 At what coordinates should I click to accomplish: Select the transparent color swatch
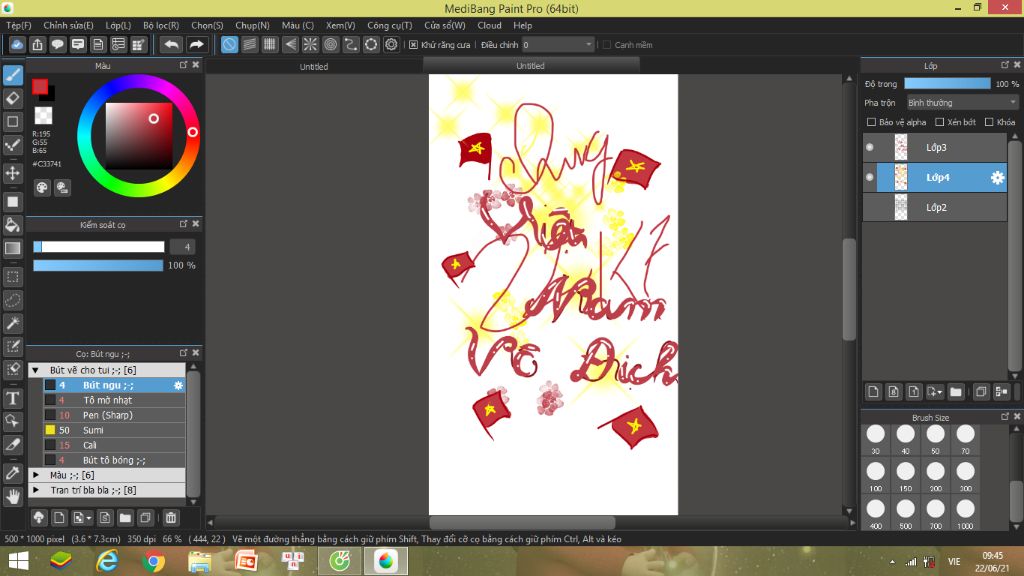pyautogui.click(x=43, y=116)
